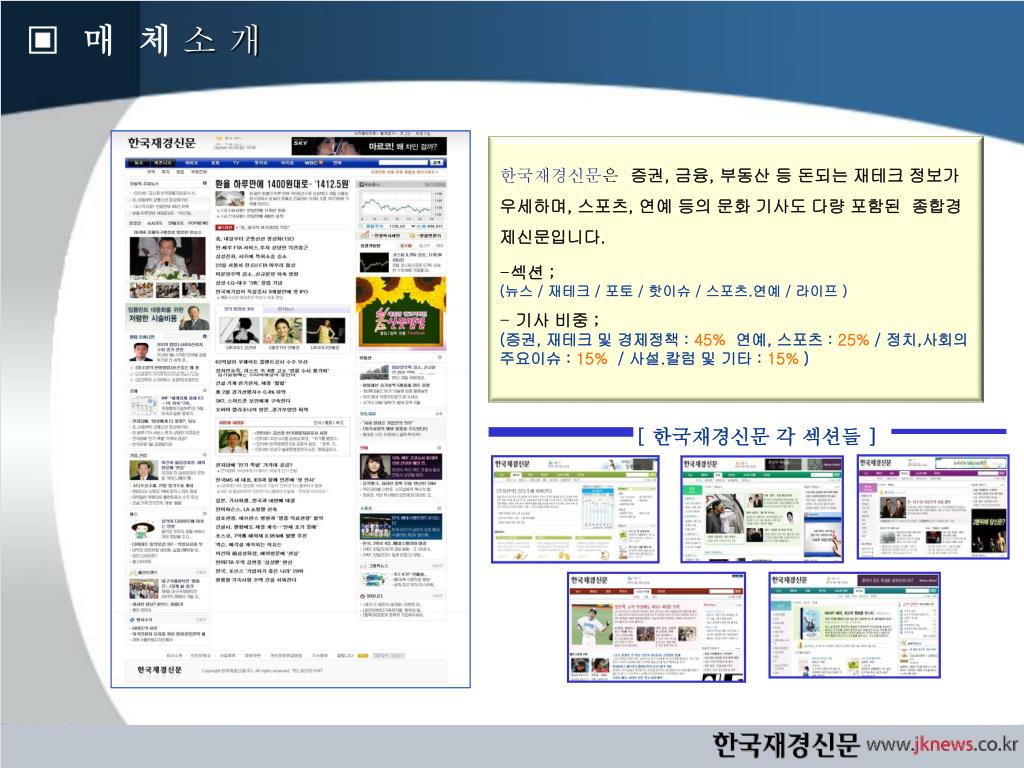Click the square bullet icon beside 매체소개
1024x768 pixels.
tap(43, 40)
